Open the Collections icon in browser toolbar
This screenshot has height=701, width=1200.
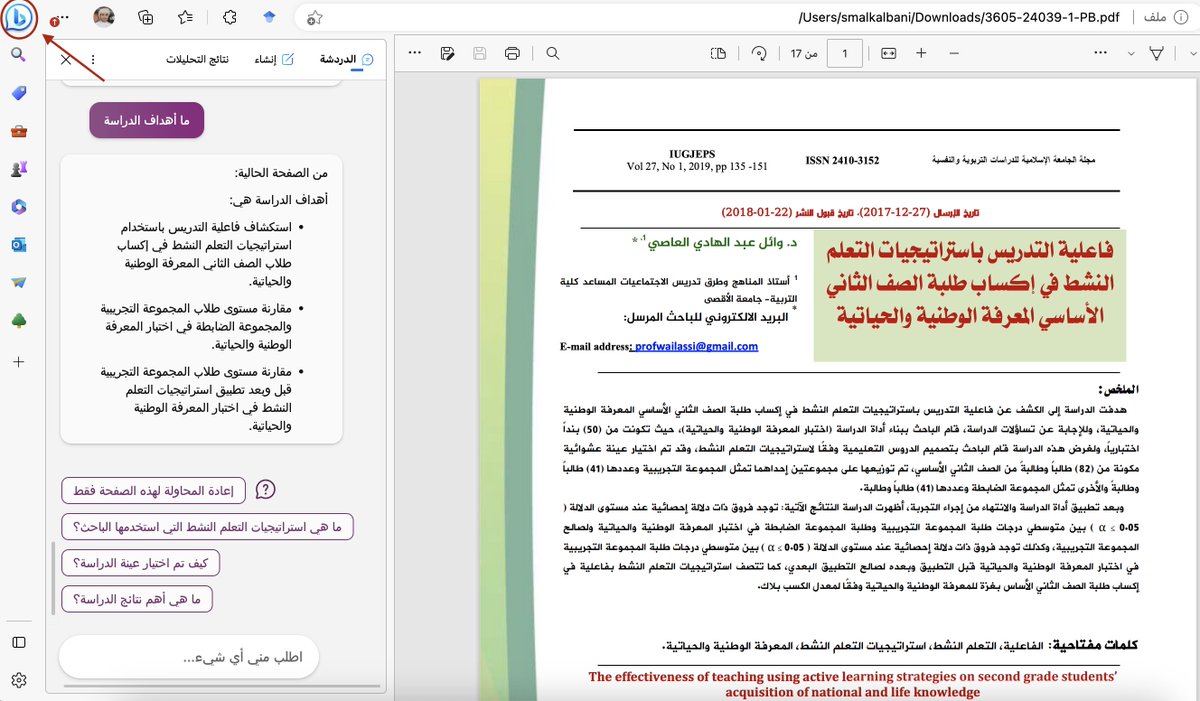pos(145,17)
